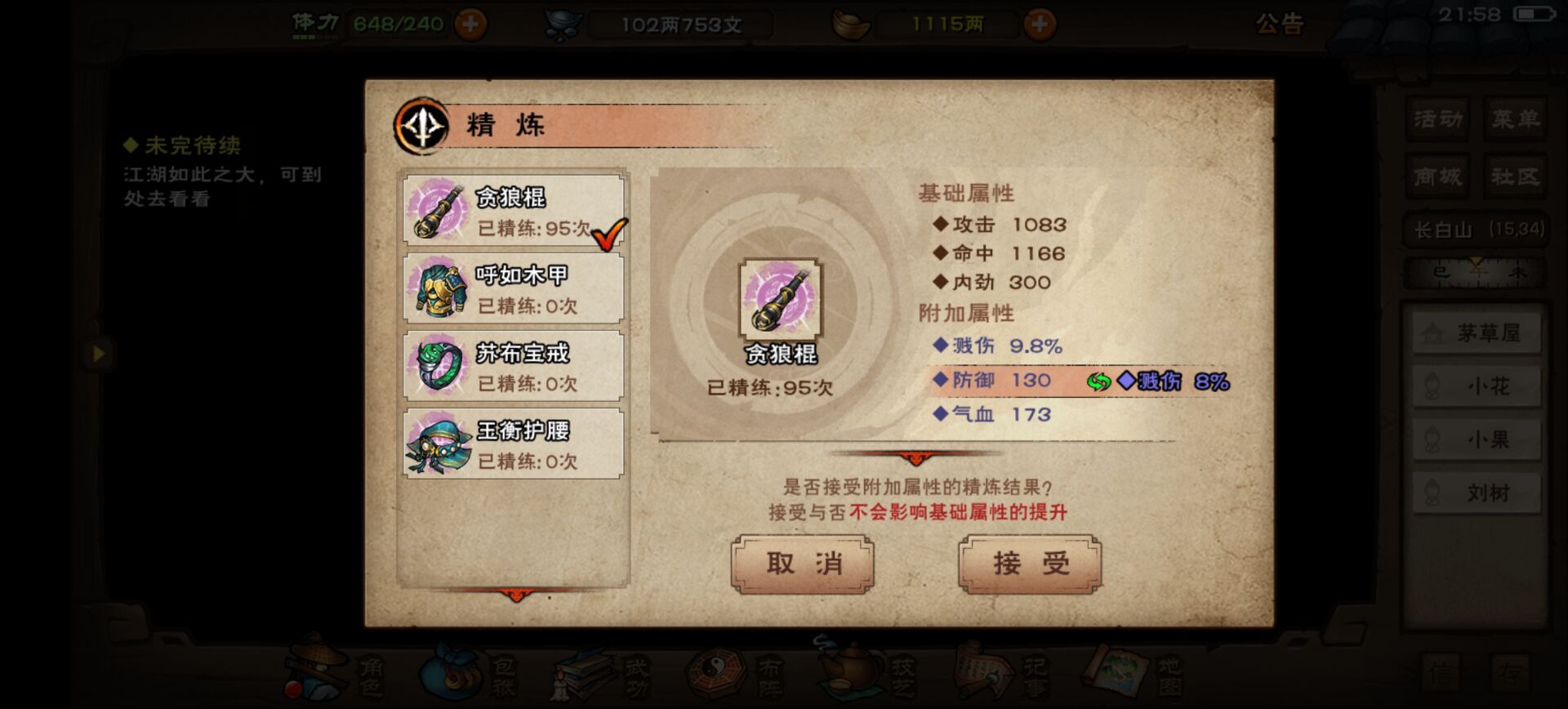Viewport: 1568px width, 709px height.
Task: Expand equipment list with bottom red arrow
Action: click(515, 594)
